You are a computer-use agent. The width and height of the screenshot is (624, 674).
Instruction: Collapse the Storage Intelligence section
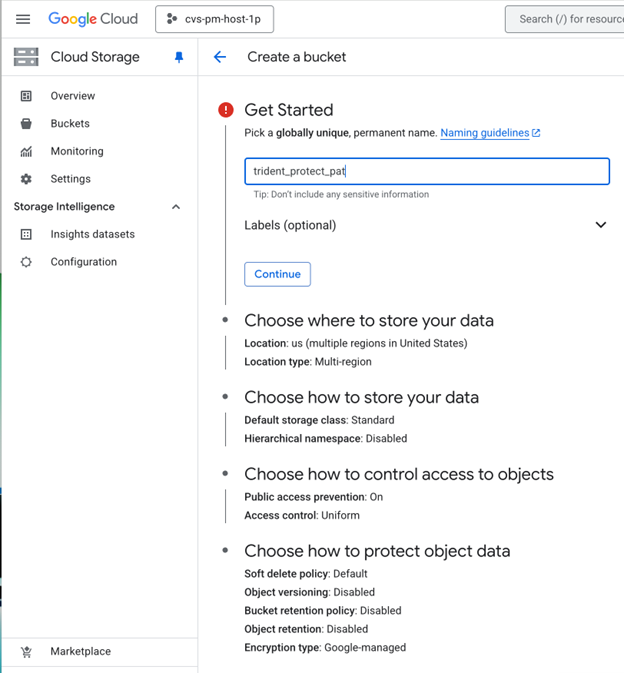(176, 207)
